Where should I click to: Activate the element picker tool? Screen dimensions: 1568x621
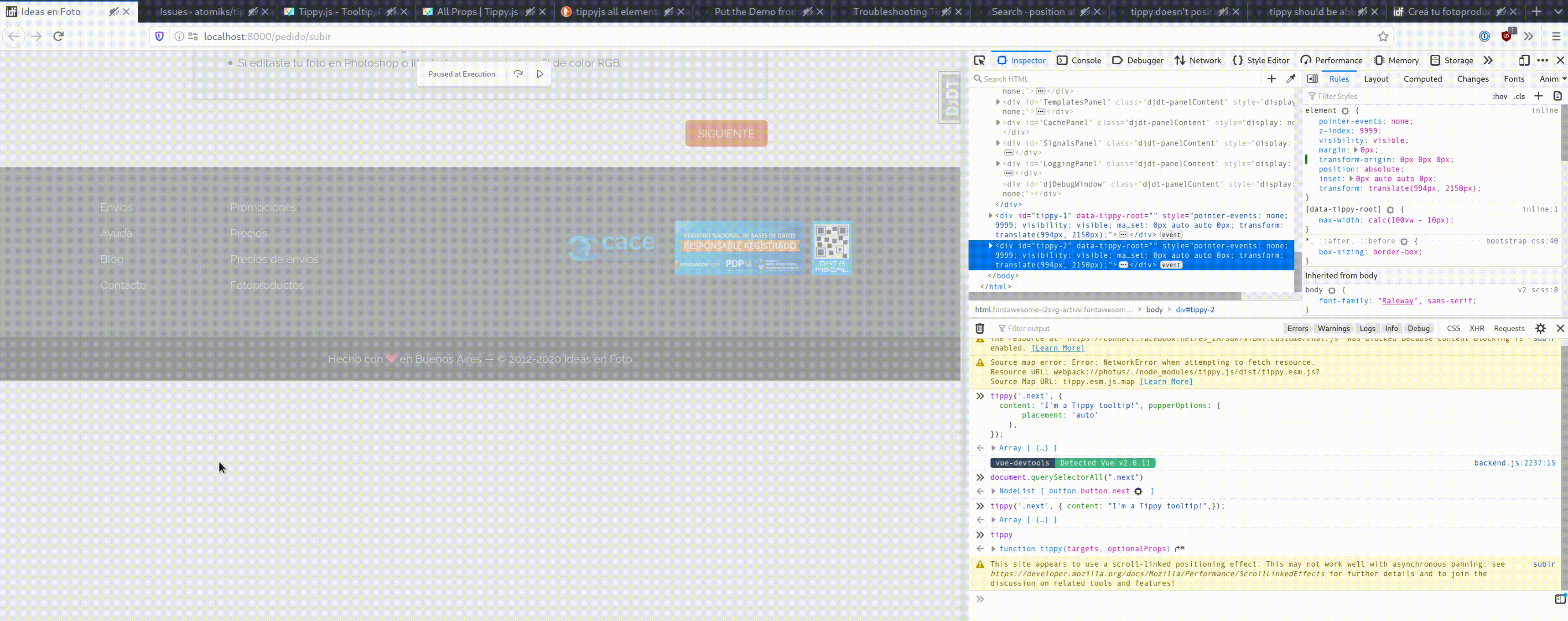pyautogui.click(x=979, y=60)
